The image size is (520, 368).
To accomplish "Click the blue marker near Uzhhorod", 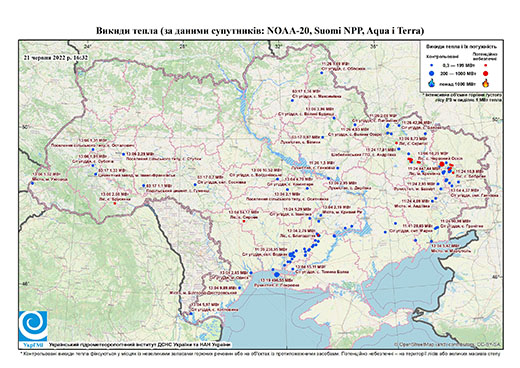I will (32, 183).
